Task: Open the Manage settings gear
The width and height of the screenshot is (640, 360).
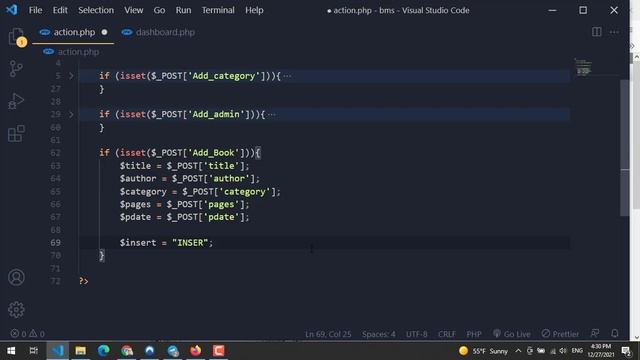Action: [16, 310]
